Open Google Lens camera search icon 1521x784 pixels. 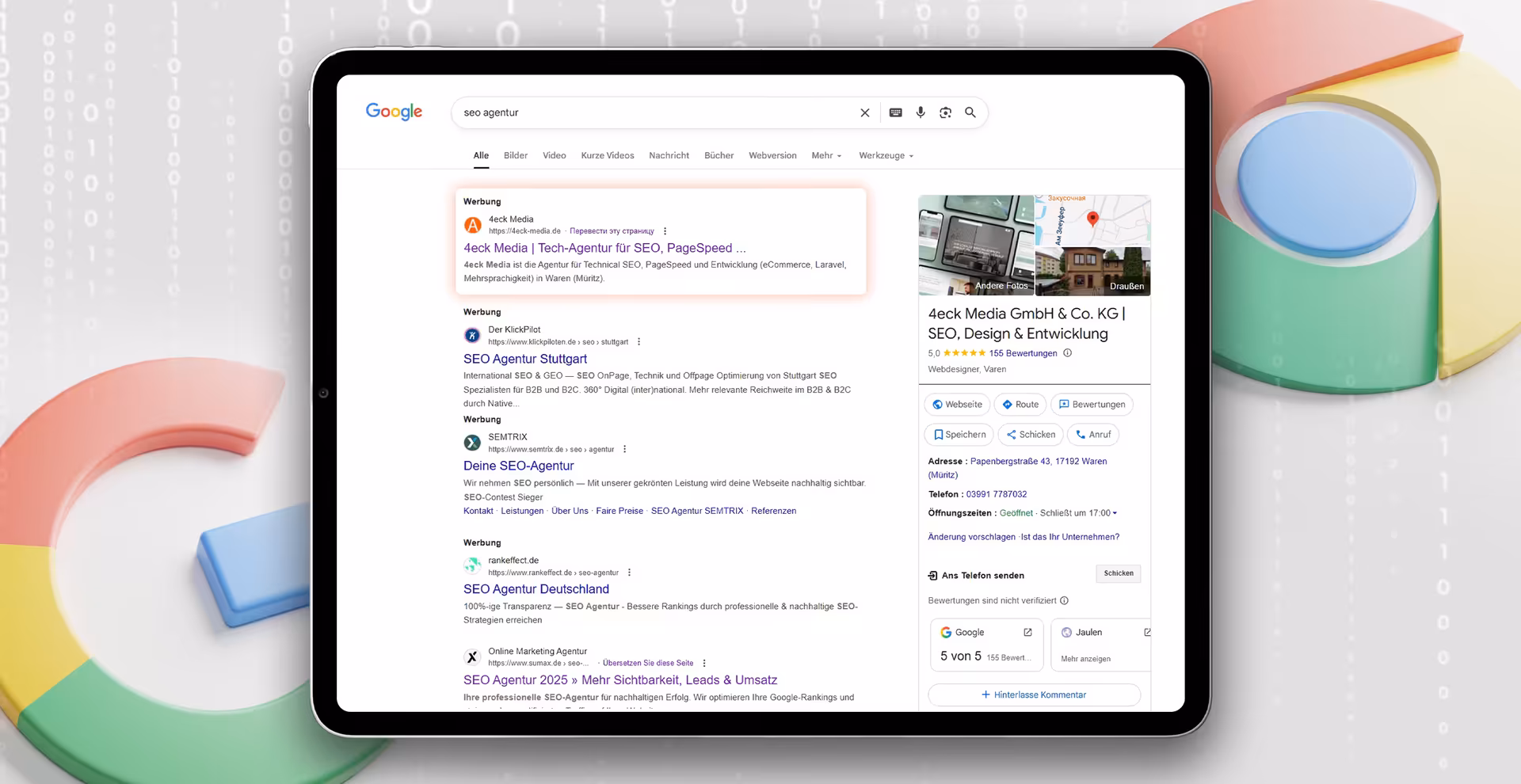(x=945, y=112)
